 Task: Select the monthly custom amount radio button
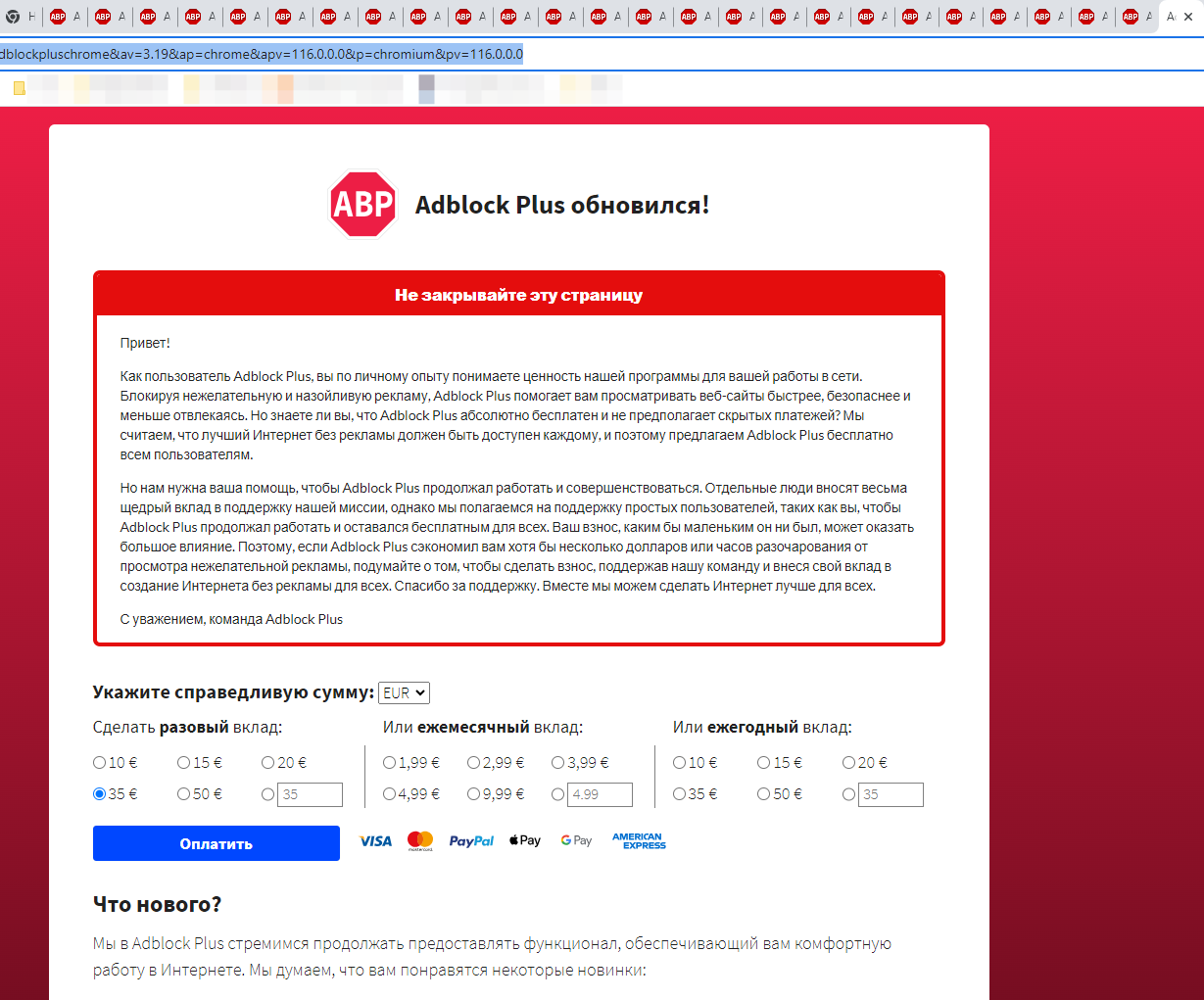point(557,794)
